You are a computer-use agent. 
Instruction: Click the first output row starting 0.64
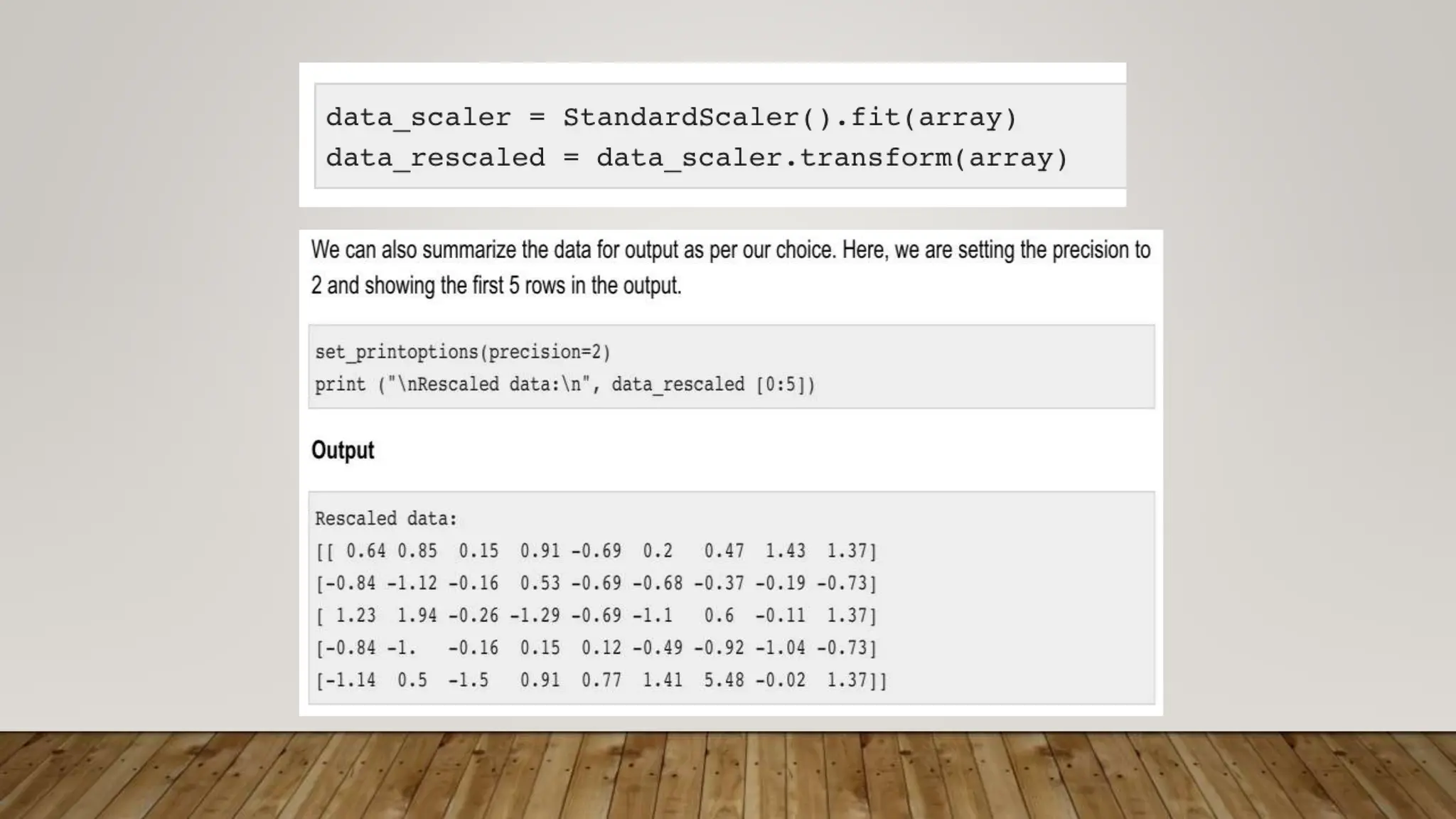pyautogui.click(x=596, y=551)
